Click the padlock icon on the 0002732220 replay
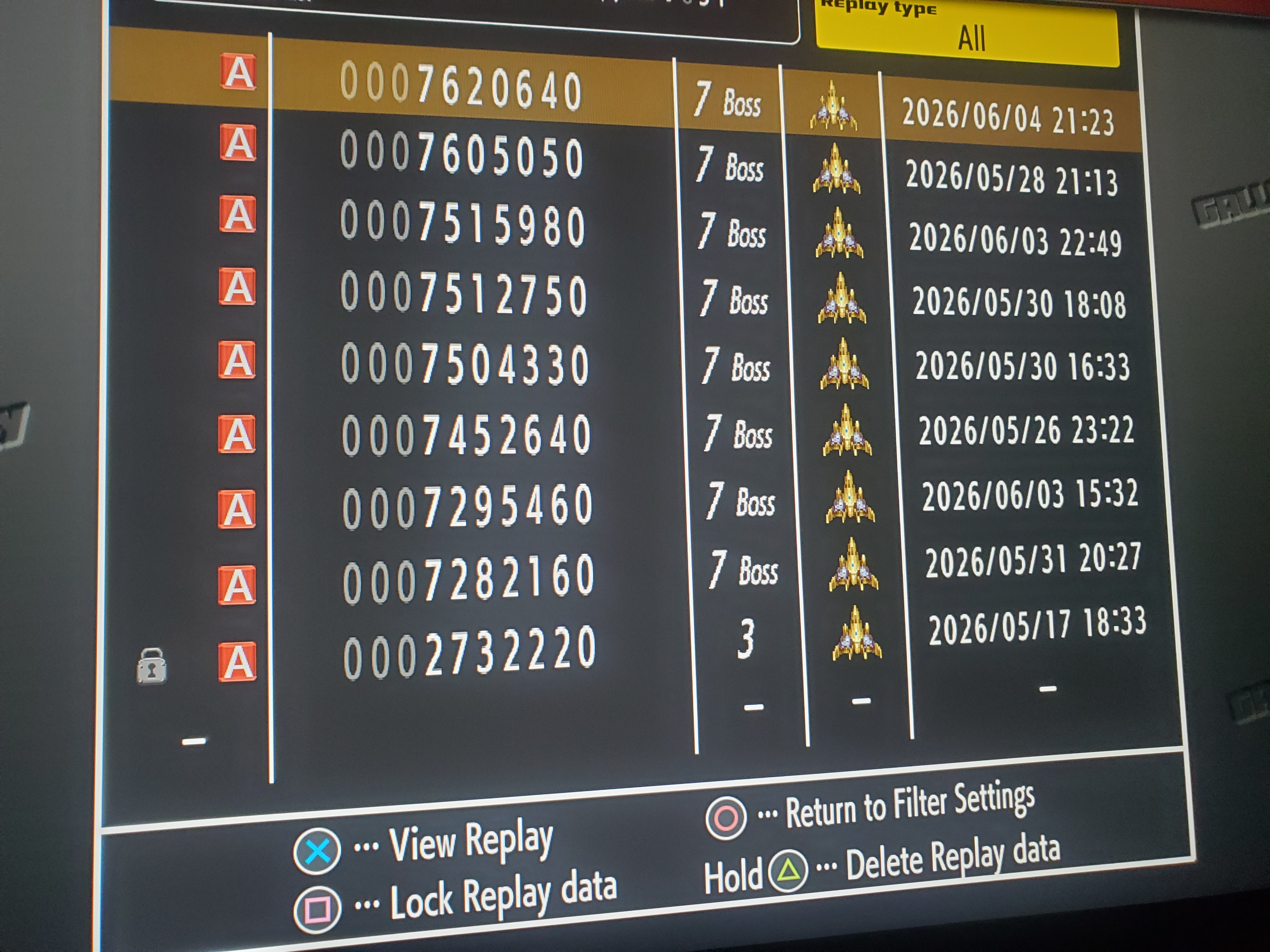The width and height of the screenshot is (1270, 952). click(x=152, y=666)
